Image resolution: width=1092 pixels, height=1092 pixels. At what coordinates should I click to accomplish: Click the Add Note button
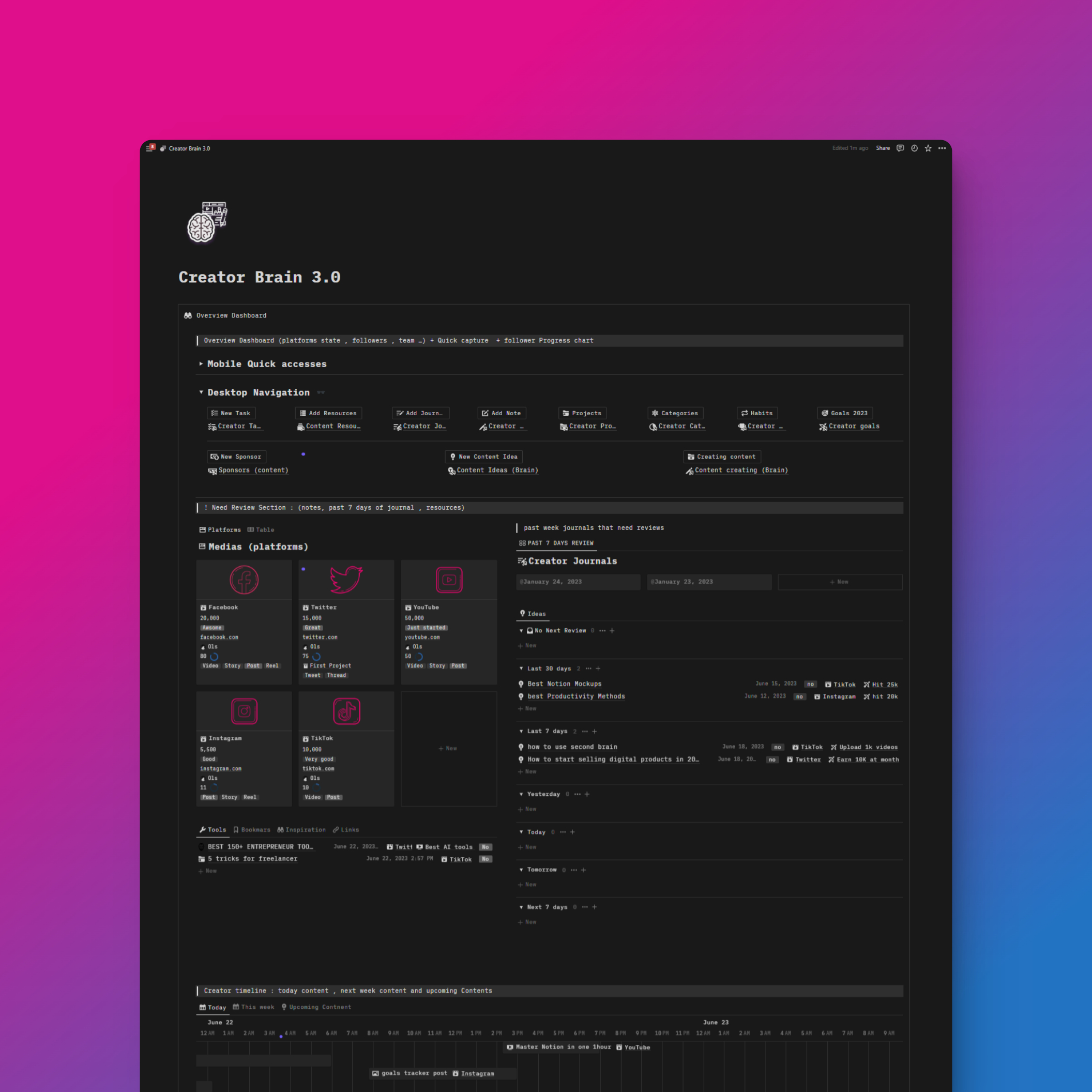(502, 413)
